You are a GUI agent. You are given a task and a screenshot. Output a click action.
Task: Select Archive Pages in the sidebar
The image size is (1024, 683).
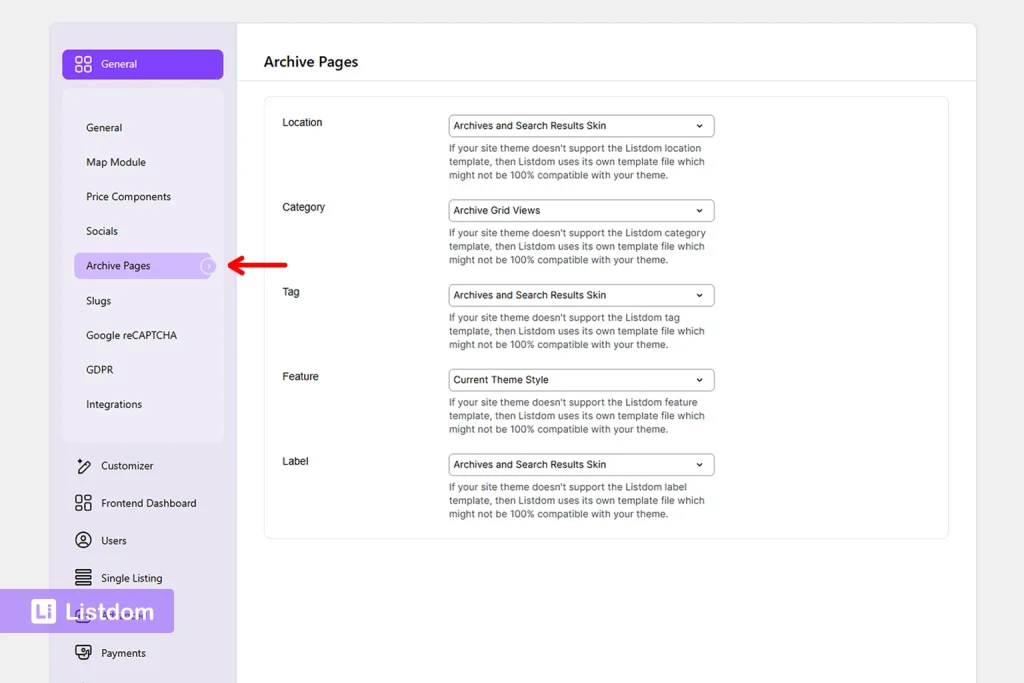click(144, 266)
